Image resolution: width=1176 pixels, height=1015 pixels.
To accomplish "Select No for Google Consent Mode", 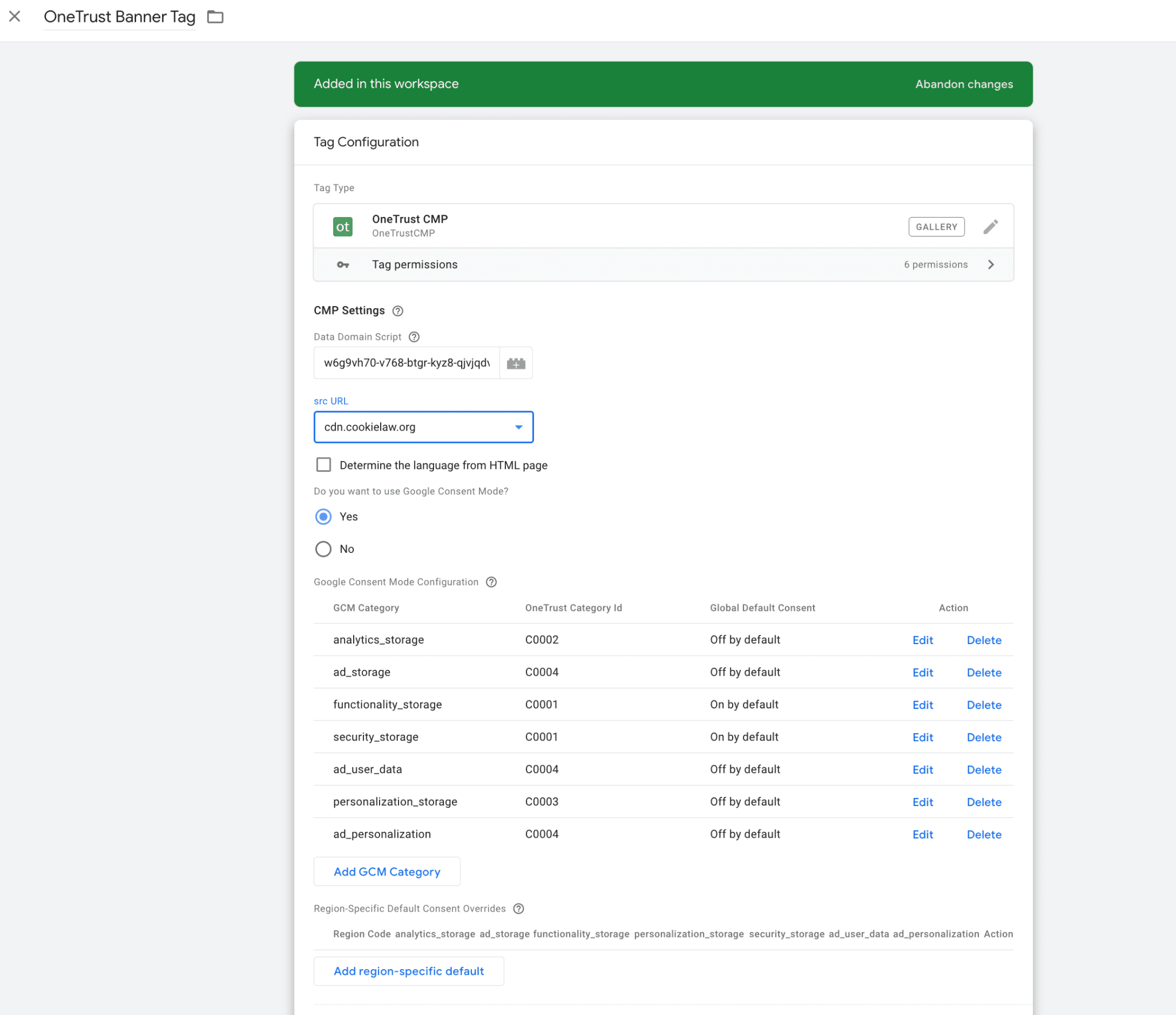I will tap(323, 549).
